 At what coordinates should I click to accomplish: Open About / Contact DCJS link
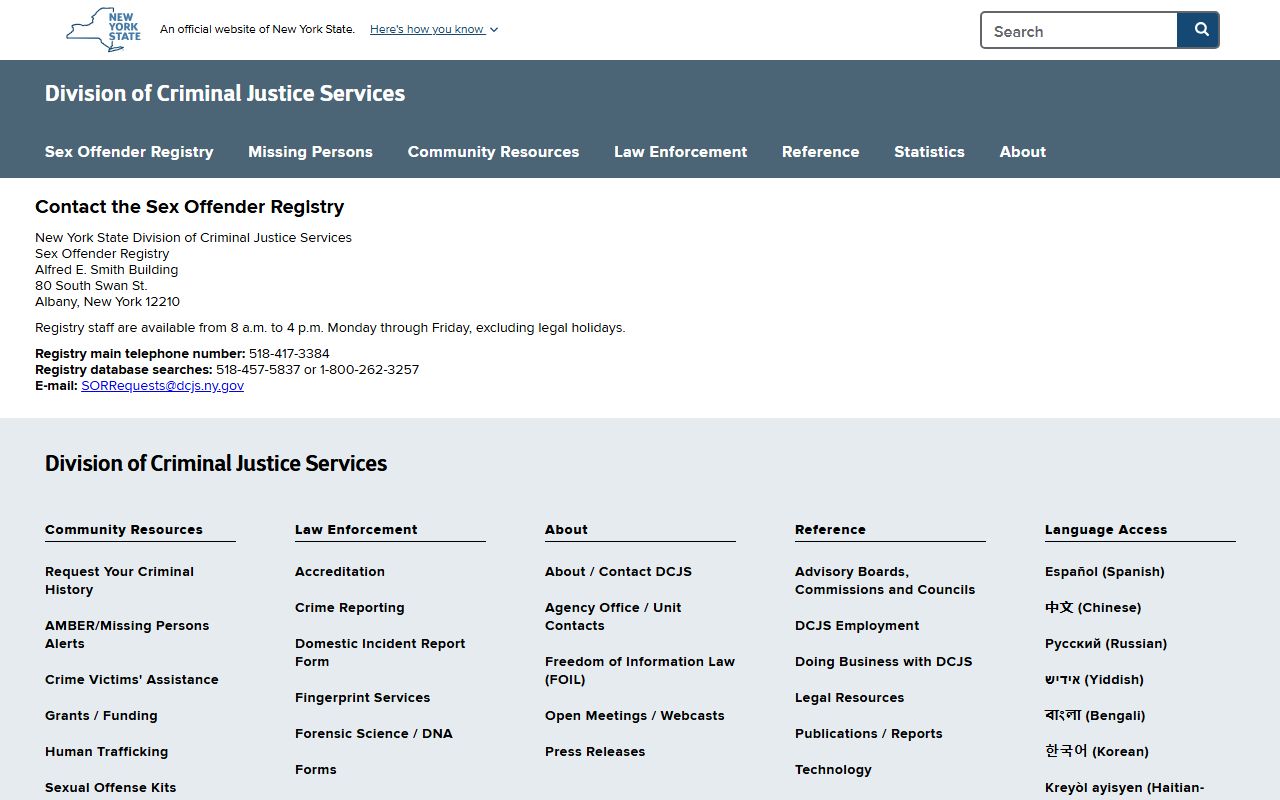coord(618,571)
